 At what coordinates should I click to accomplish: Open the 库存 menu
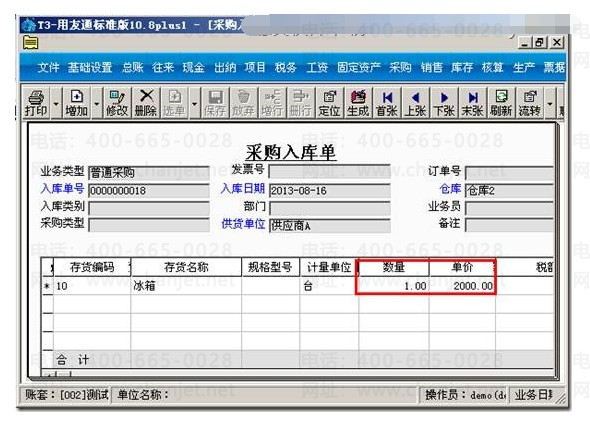coord(462,67)
